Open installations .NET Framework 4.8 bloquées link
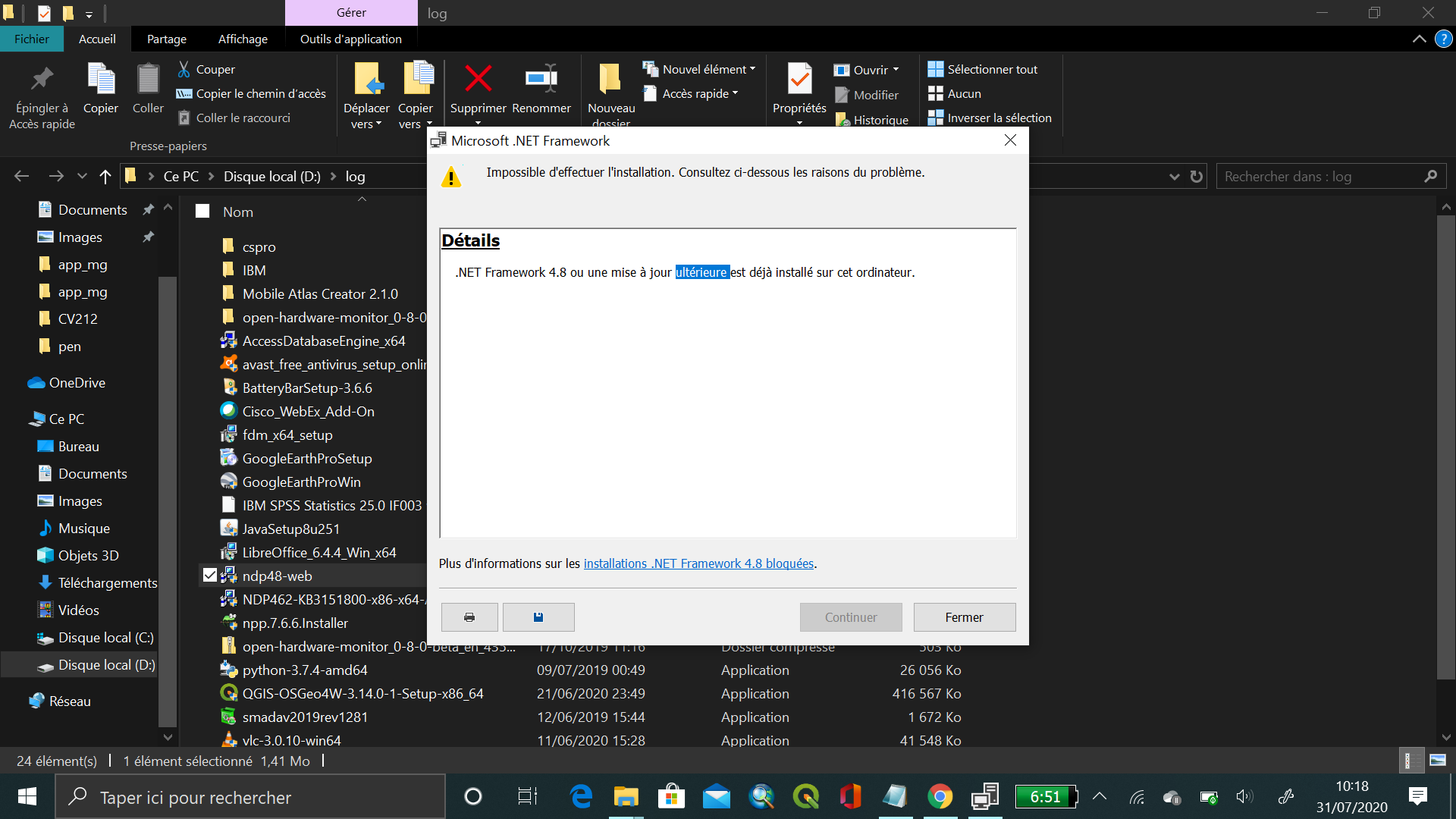1456x819 pixels. click(698, 563)
